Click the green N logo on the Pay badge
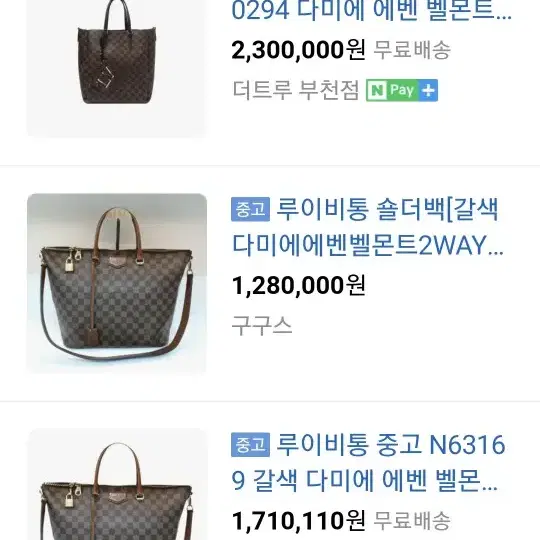 coord(377,90)
